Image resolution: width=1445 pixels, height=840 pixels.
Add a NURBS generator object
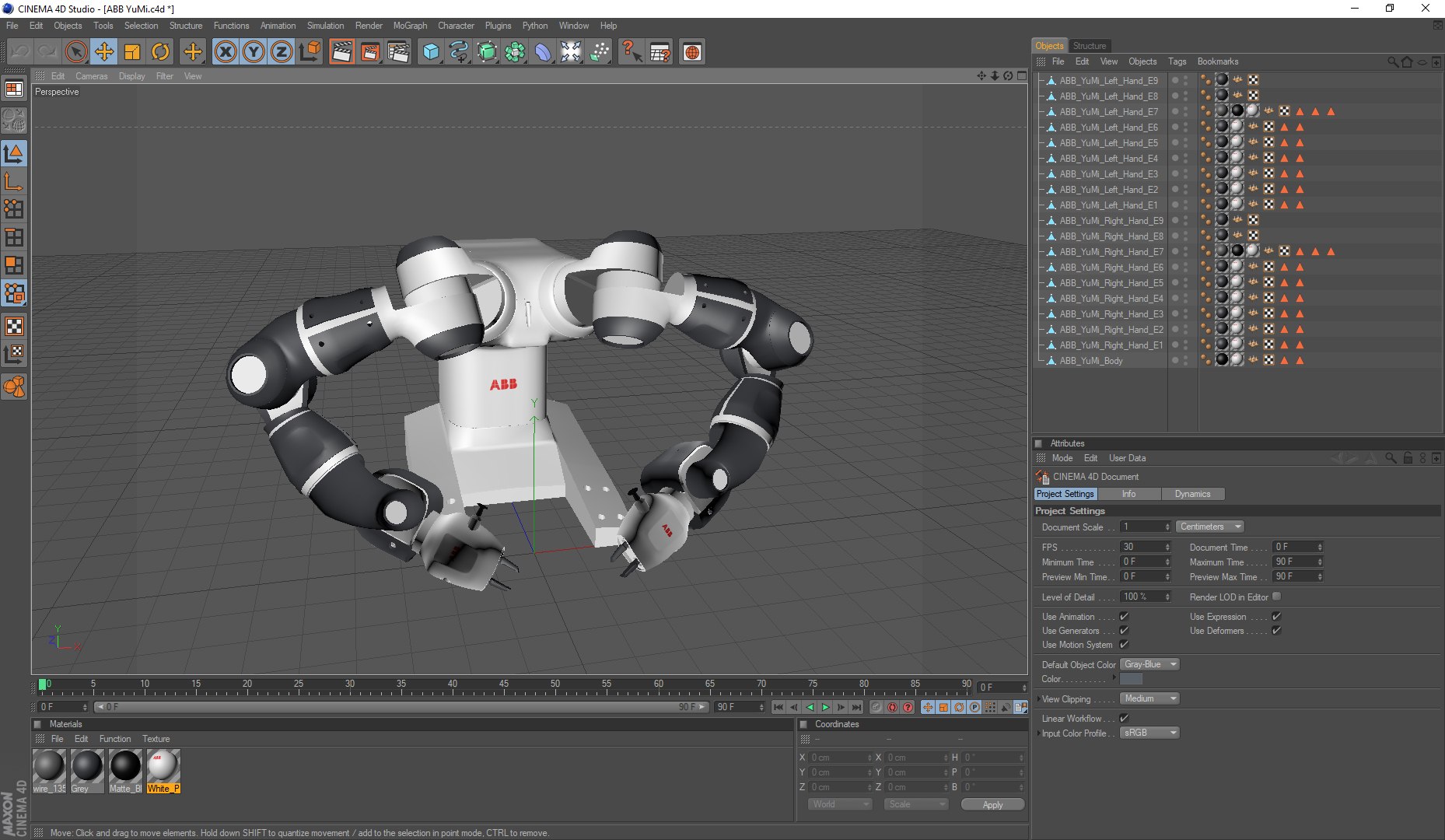pos(487,52)
